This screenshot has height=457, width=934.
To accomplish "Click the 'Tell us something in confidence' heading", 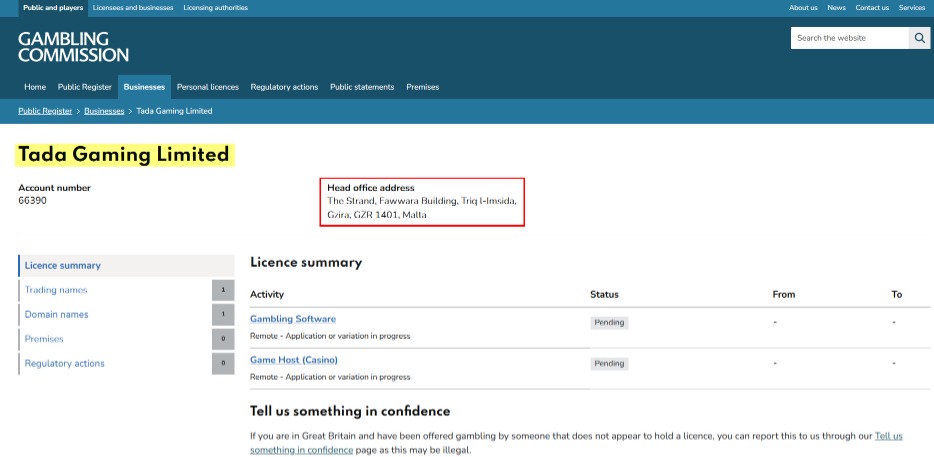I will click(350, 411).
